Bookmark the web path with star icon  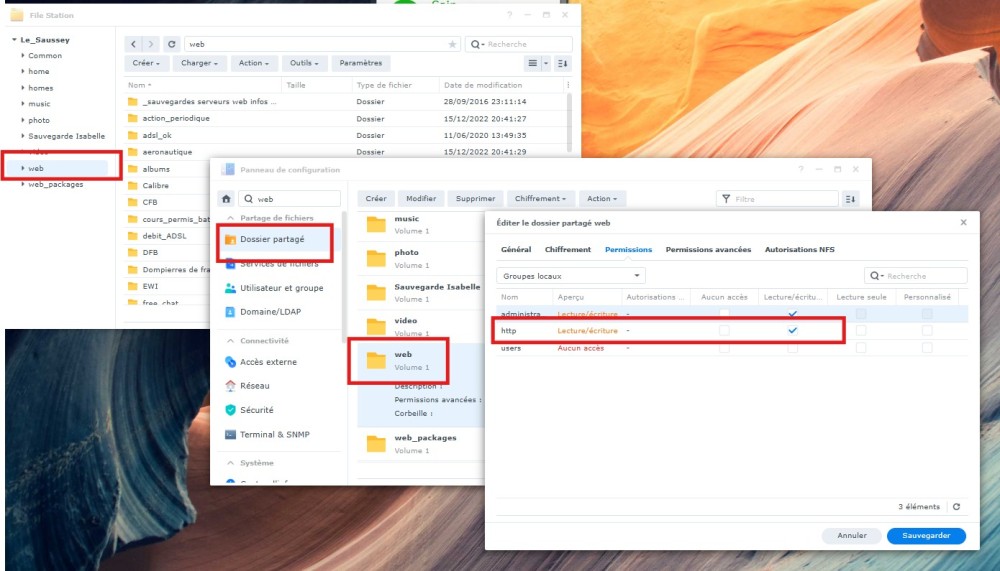(452, 44)
